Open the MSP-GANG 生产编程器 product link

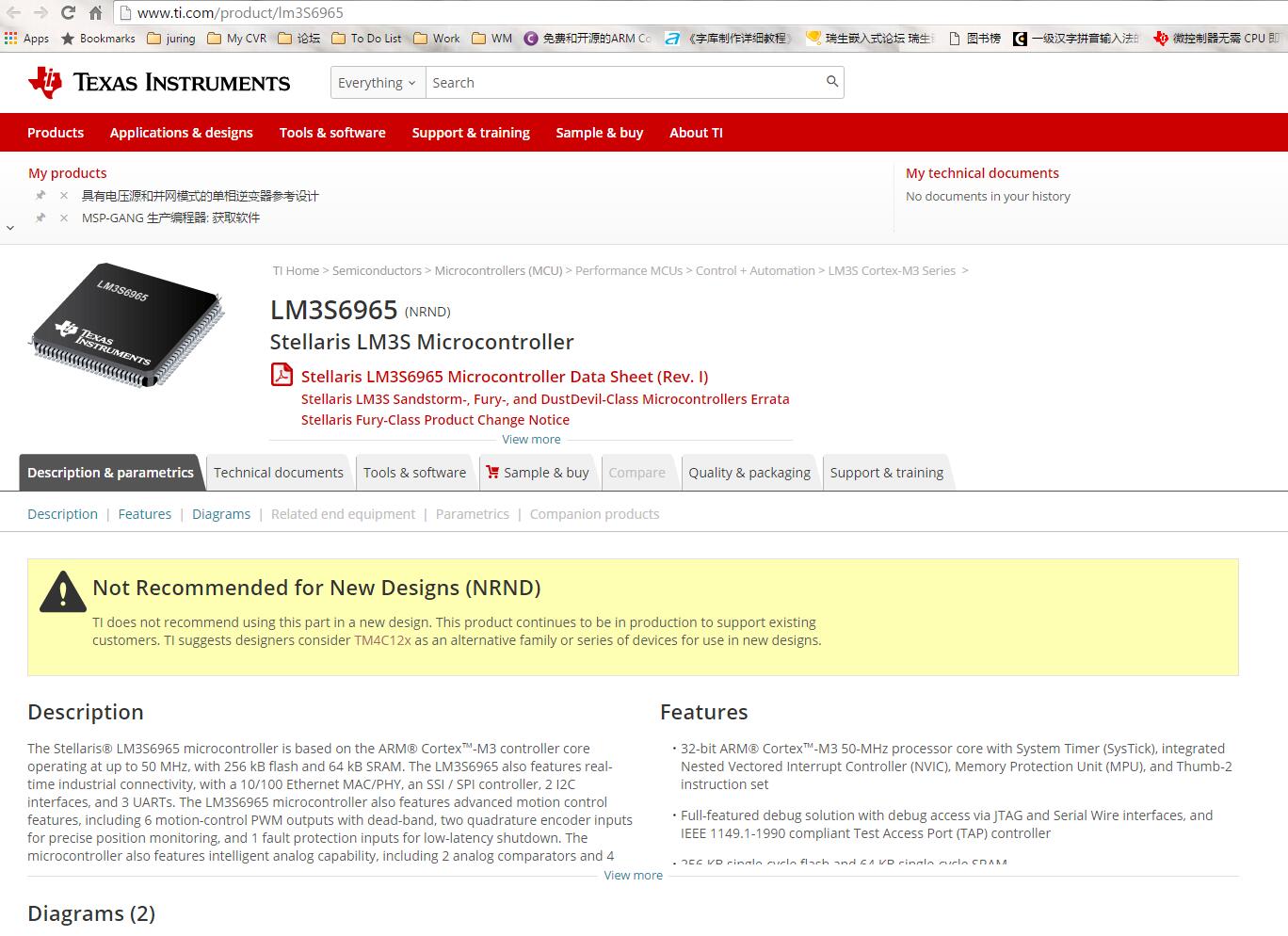(x=170, y=218)
